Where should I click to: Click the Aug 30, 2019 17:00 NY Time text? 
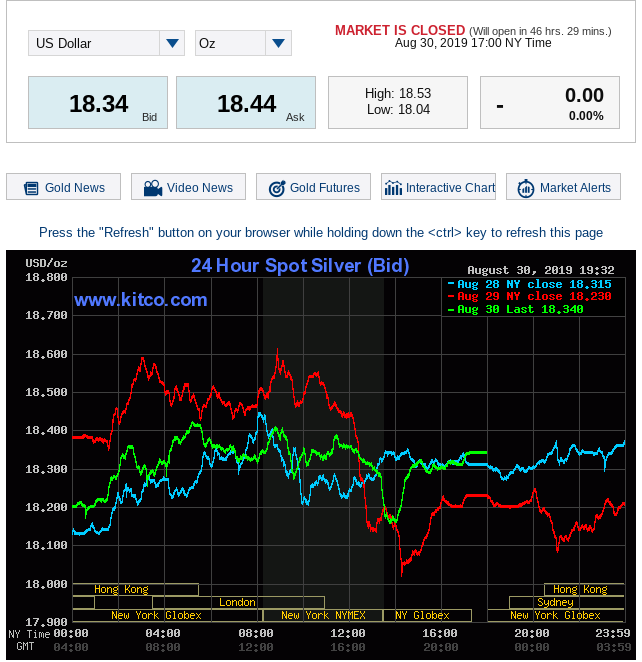473,43
